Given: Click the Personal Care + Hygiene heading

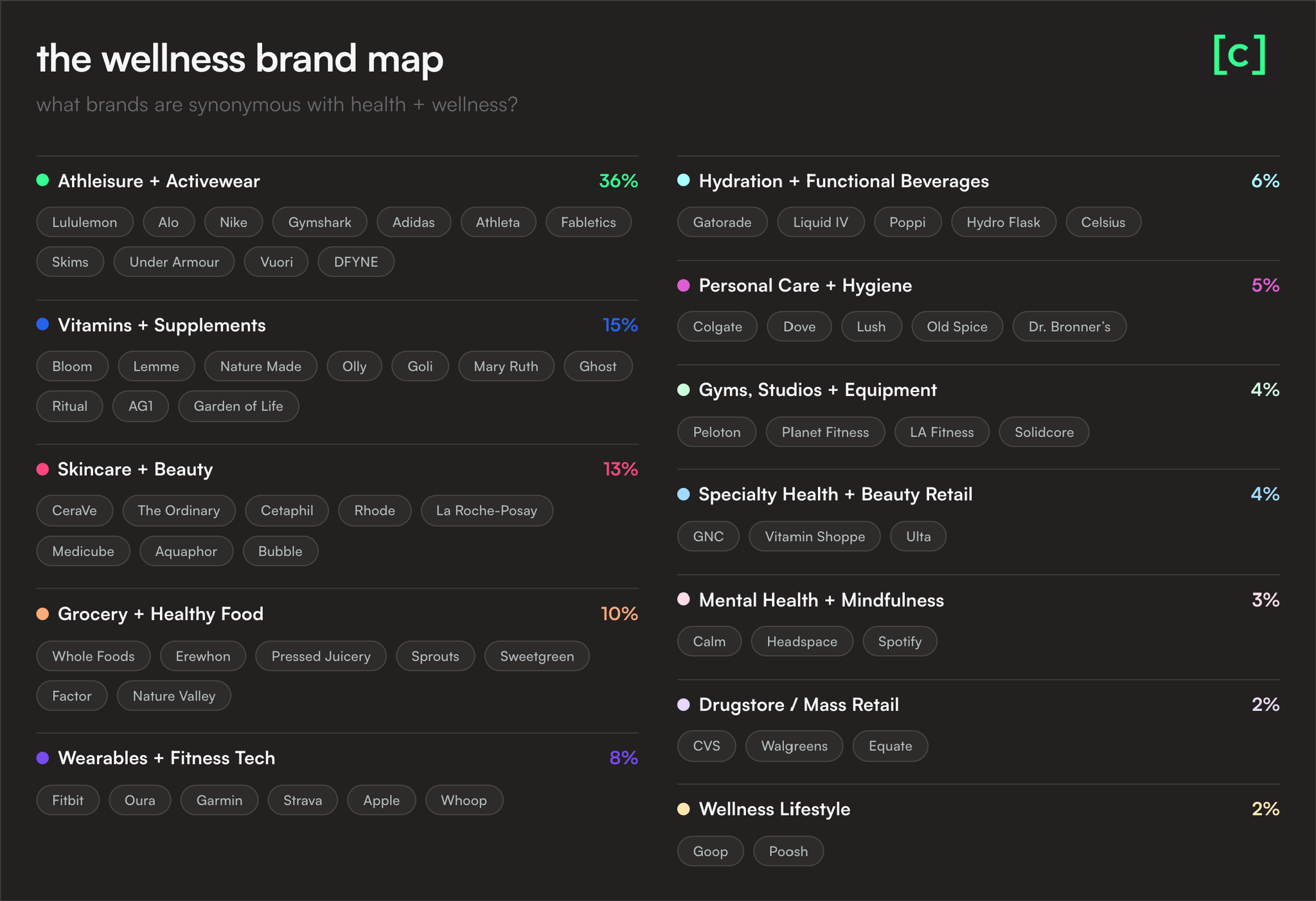Looking at the screenshot, I should [x=805, y=285].
